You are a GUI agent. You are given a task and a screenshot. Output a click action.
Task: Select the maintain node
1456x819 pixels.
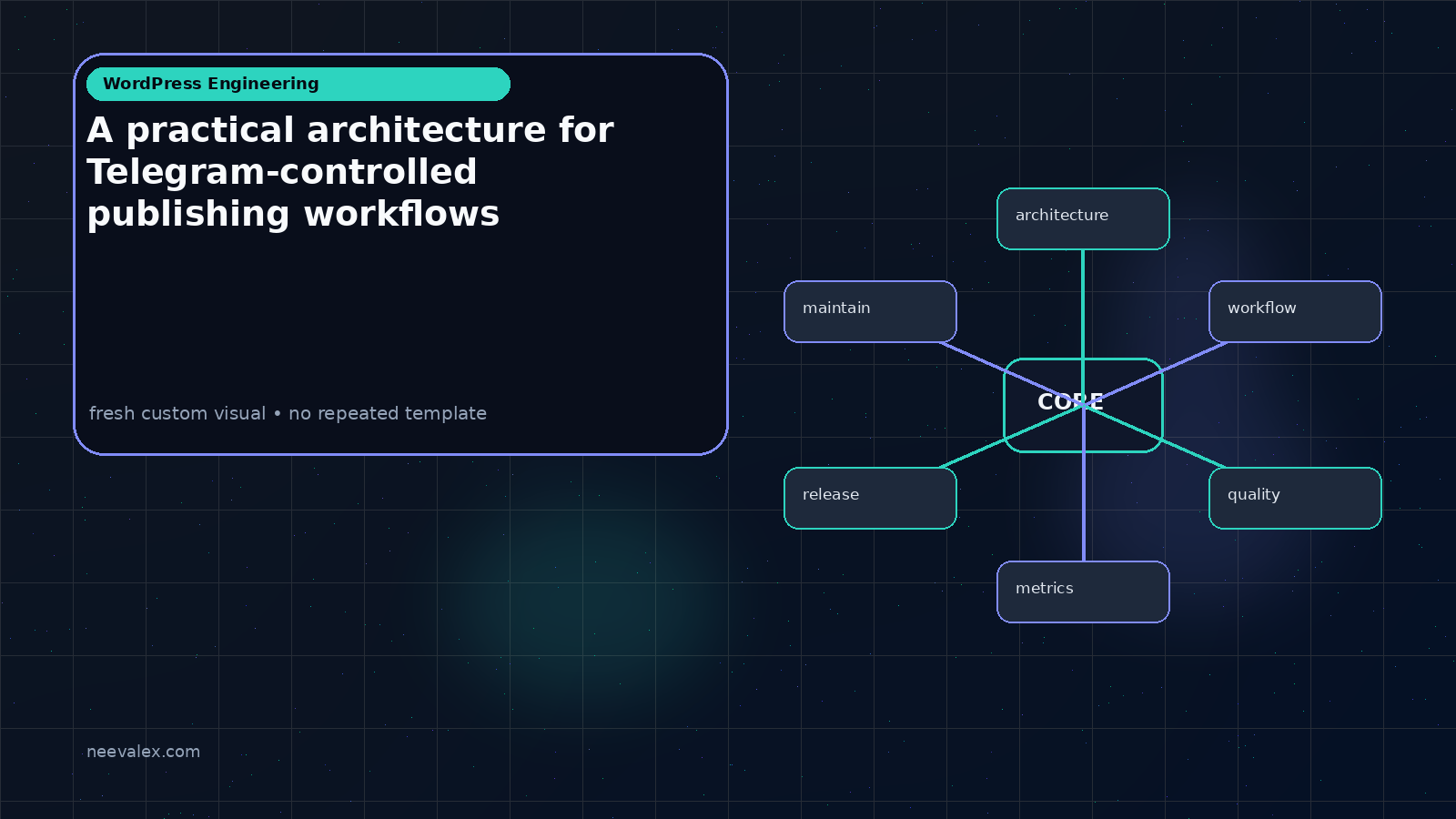870,311
